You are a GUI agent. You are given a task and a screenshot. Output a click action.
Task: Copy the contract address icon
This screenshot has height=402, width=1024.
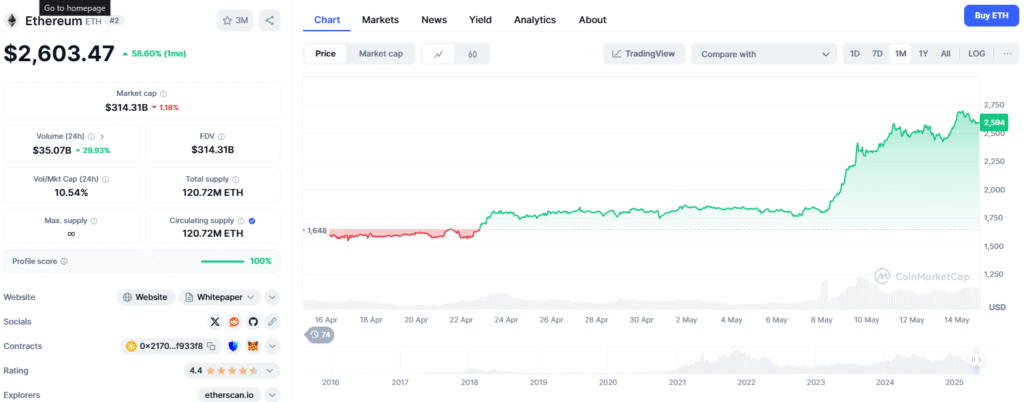[x=211, y=347]
